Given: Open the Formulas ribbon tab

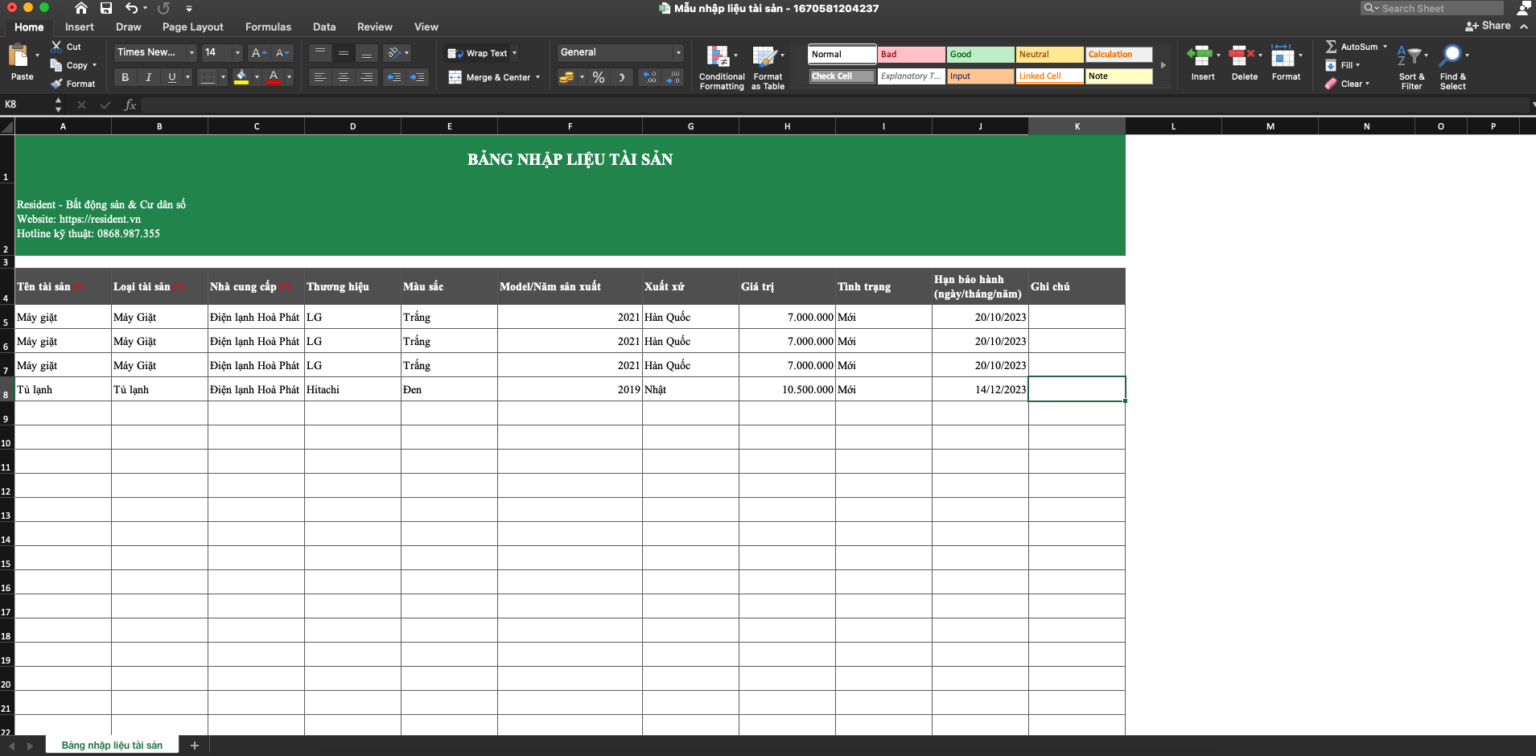Looking at the screenshot, I should pos(268,27).
